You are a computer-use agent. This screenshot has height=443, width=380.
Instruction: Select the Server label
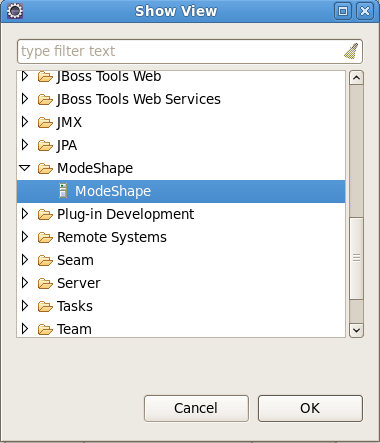click(79, 283)
